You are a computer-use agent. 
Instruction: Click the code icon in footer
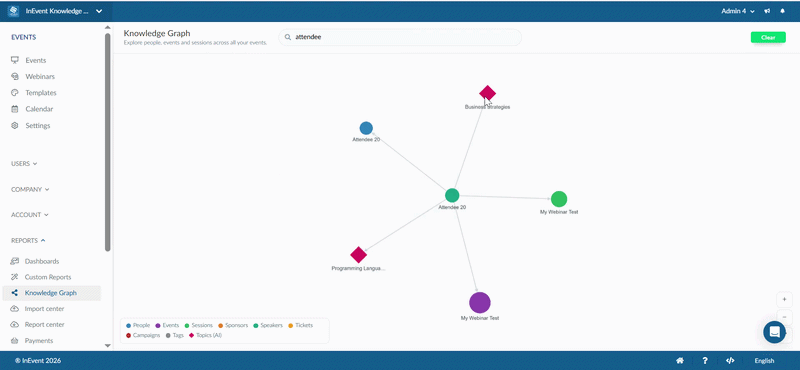[x=730, y=361]
